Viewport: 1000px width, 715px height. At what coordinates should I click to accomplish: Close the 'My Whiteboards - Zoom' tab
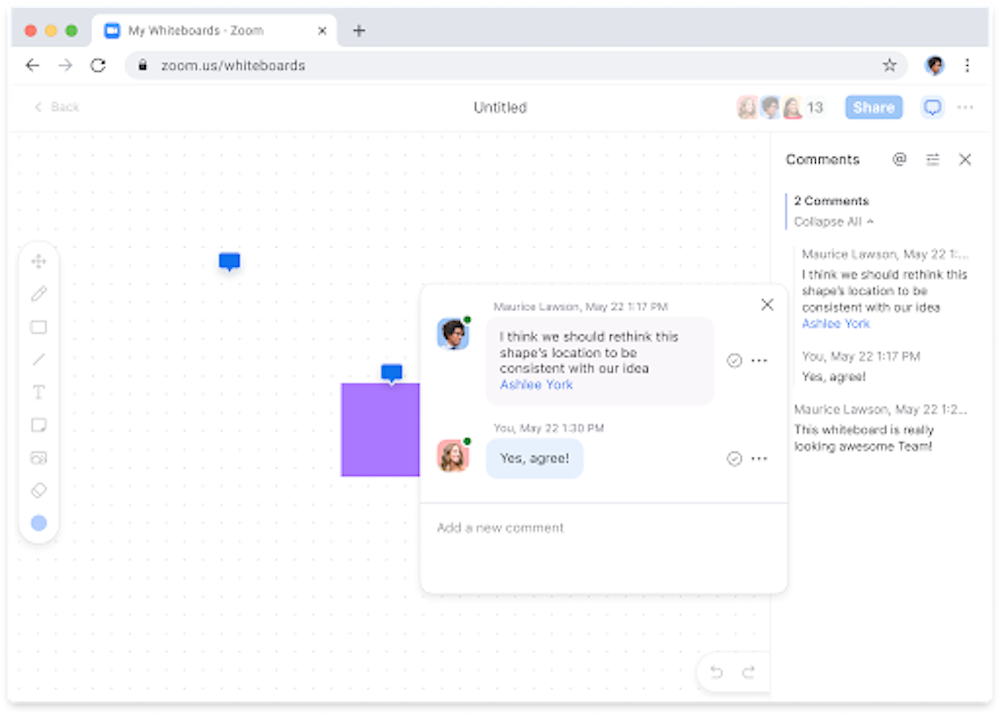click(322, 31)
